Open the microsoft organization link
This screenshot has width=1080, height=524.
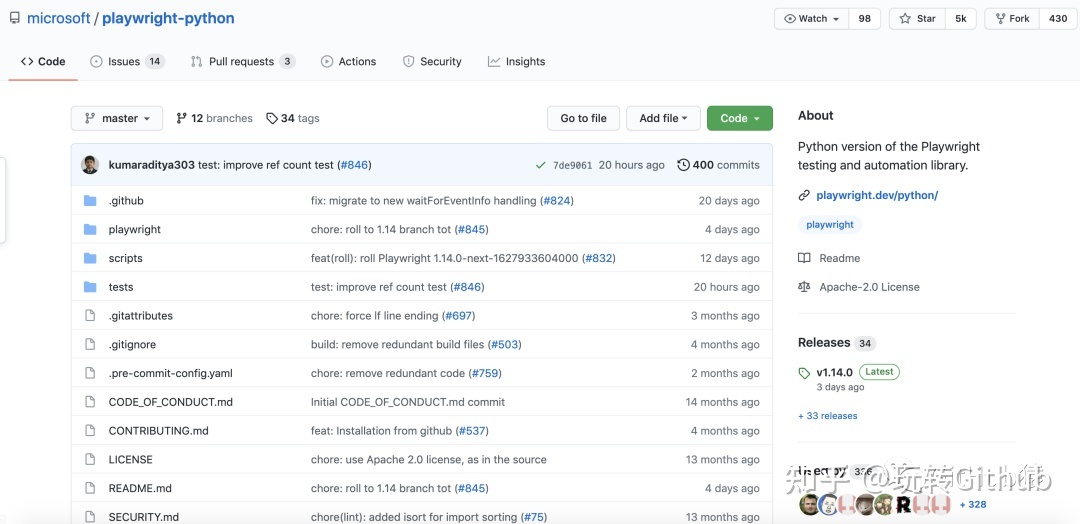(59, 19)
